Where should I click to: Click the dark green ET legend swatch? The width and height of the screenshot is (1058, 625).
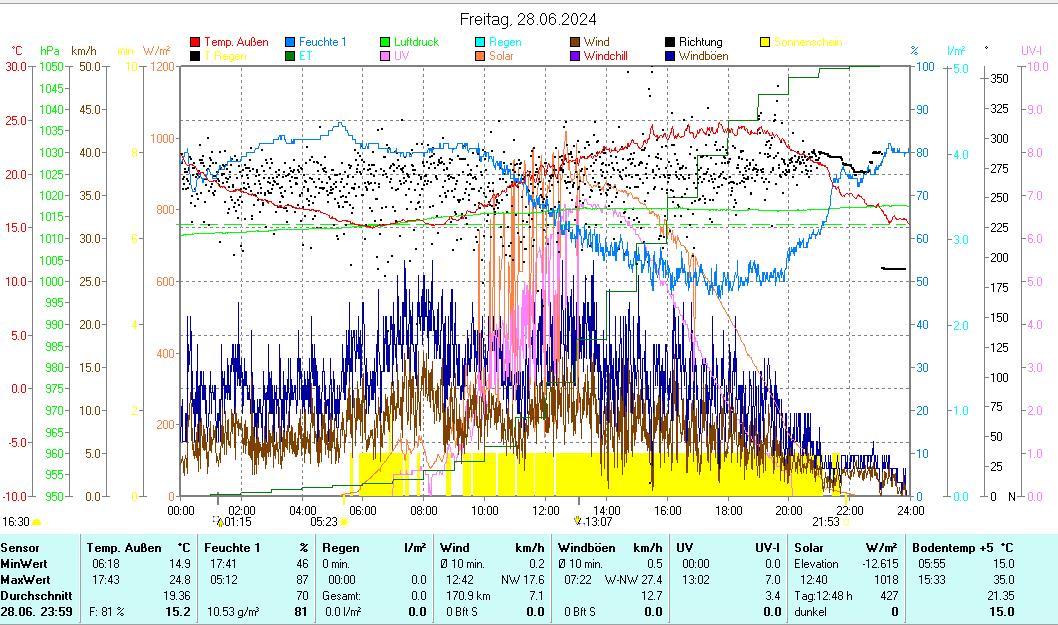tap(290, 56)
